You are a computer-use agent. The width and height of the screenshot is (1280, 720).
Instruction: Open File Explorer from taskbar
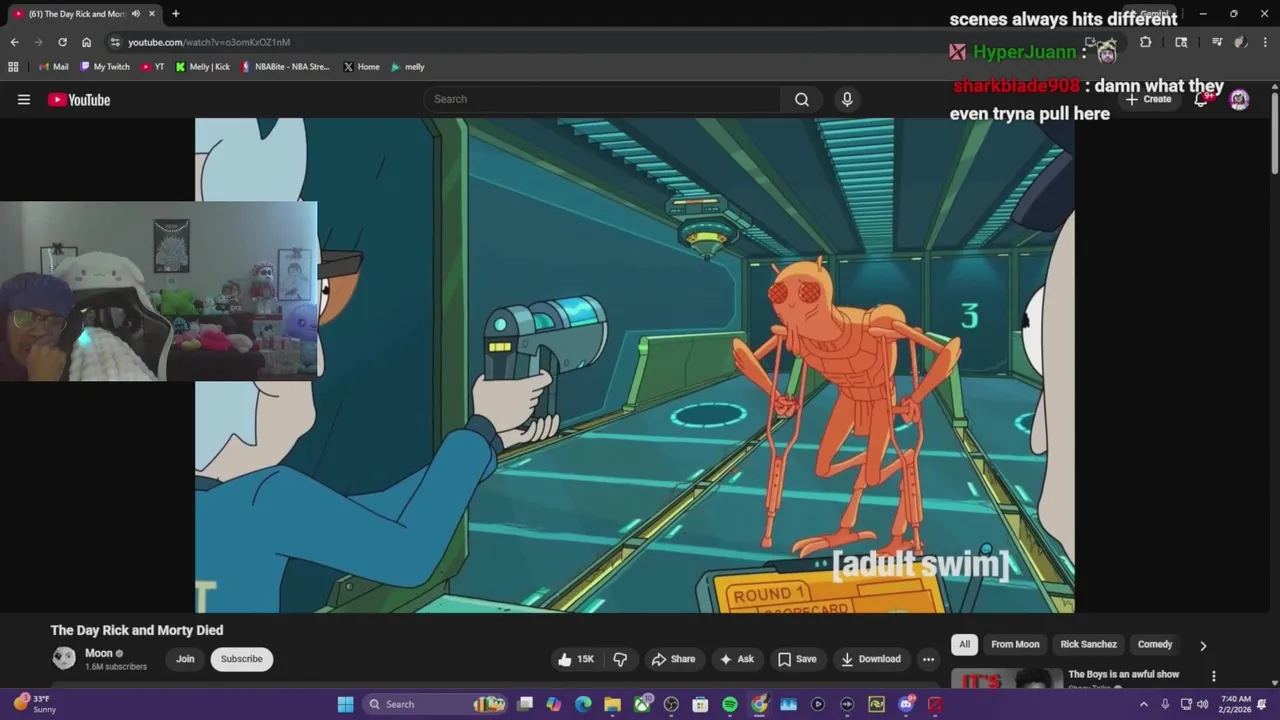click(x=612, y=704)
